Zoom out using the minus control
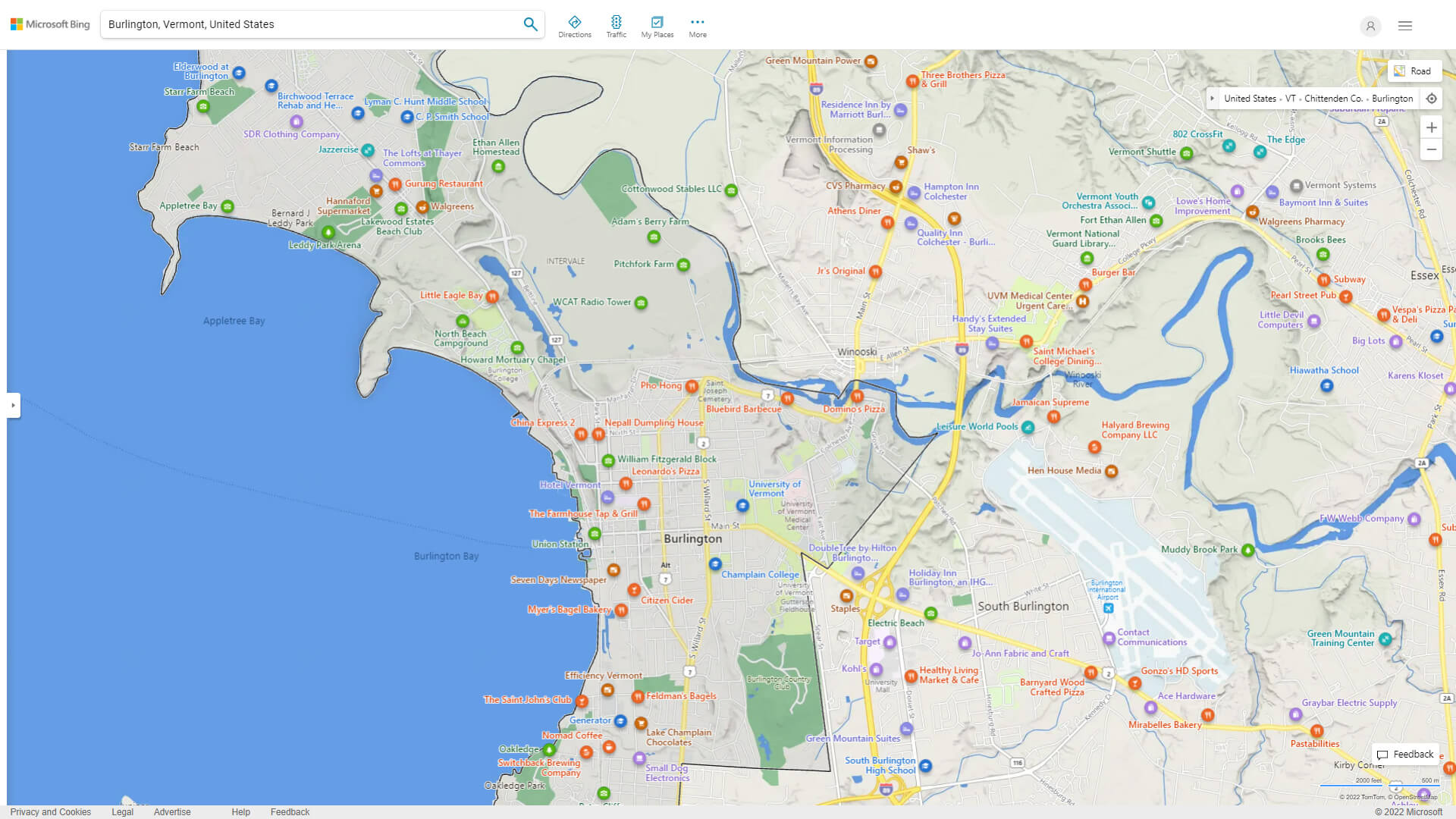 click(1432, 149)
